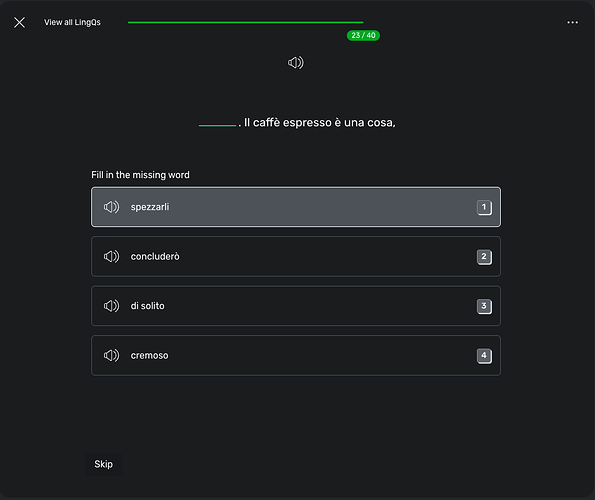Play the sentence audio speaker icon
595x500 pixels.
(296, 63)
